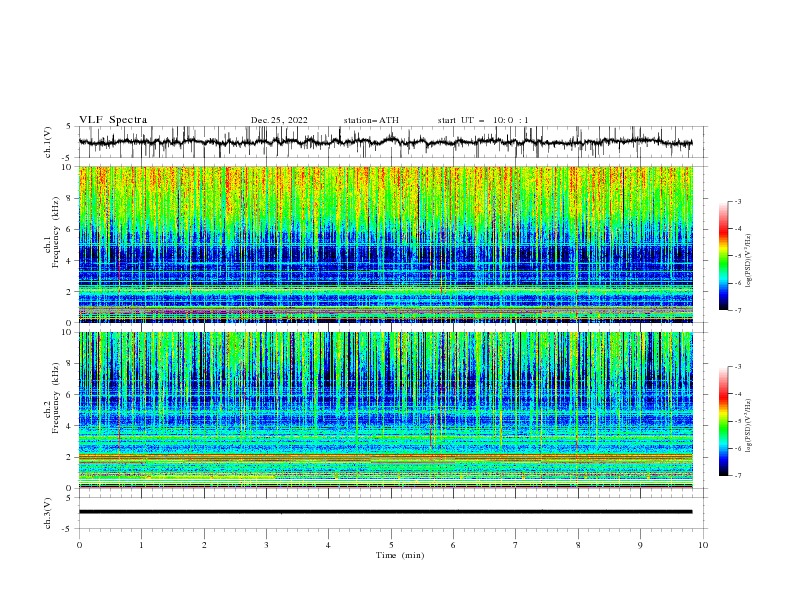Select lower color bar "log(PSD)(V²/Hz)" label

748,426
